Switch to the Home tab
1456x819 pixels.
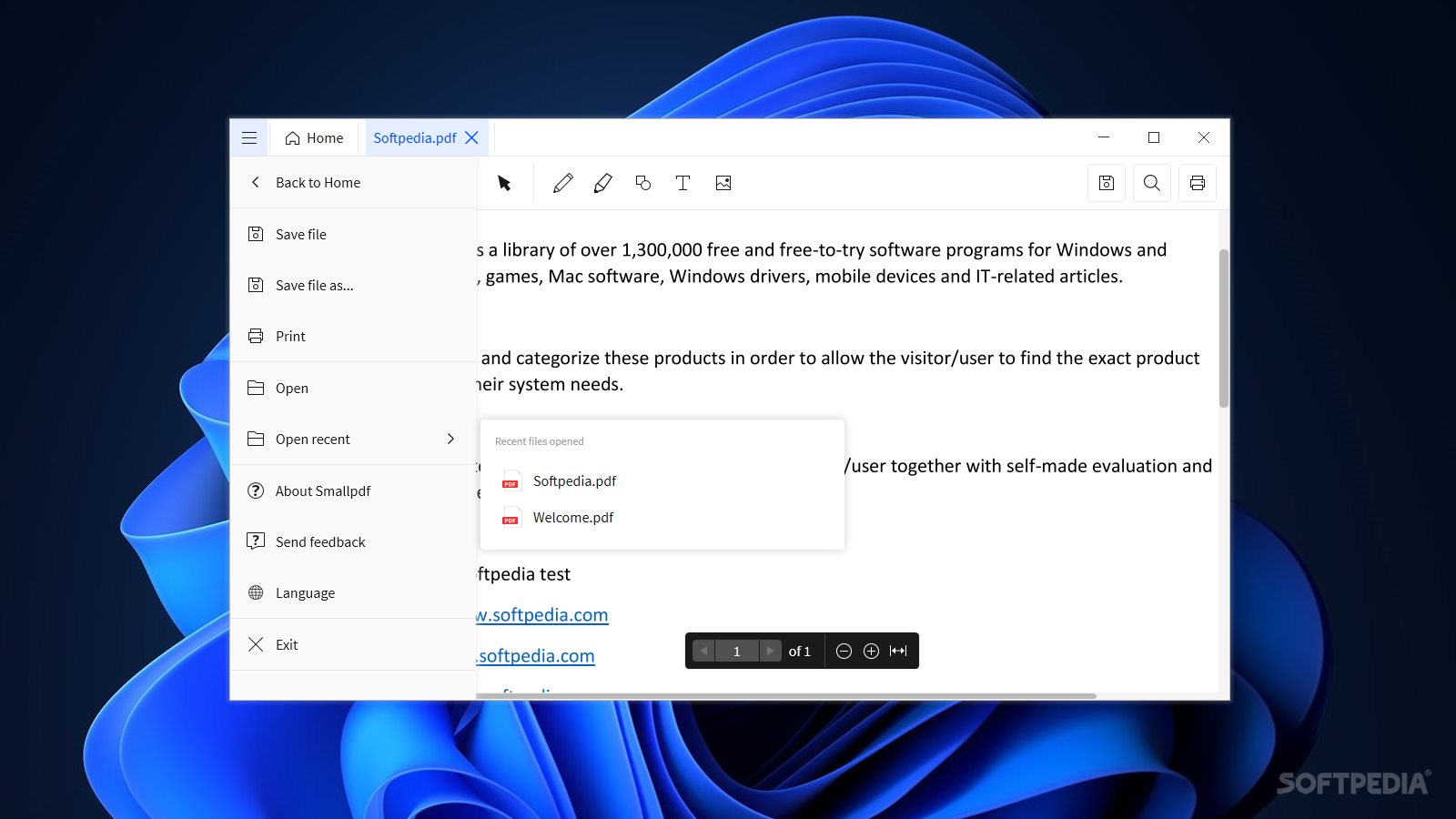[x=315, y=137]
